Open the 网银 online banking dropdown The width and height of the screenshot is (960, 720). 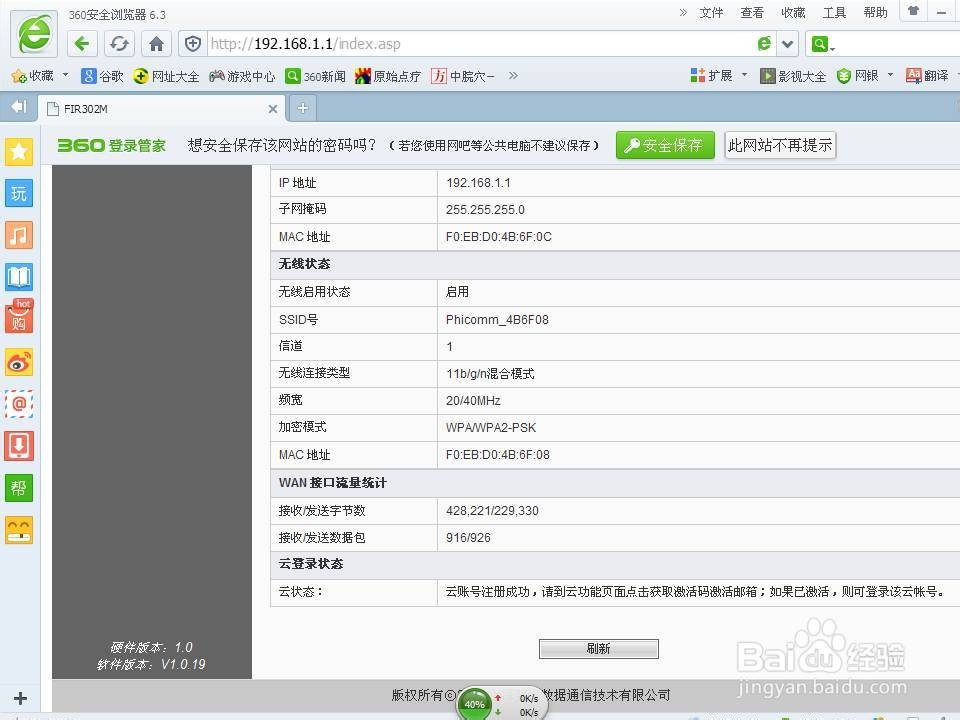pos(864,75)
